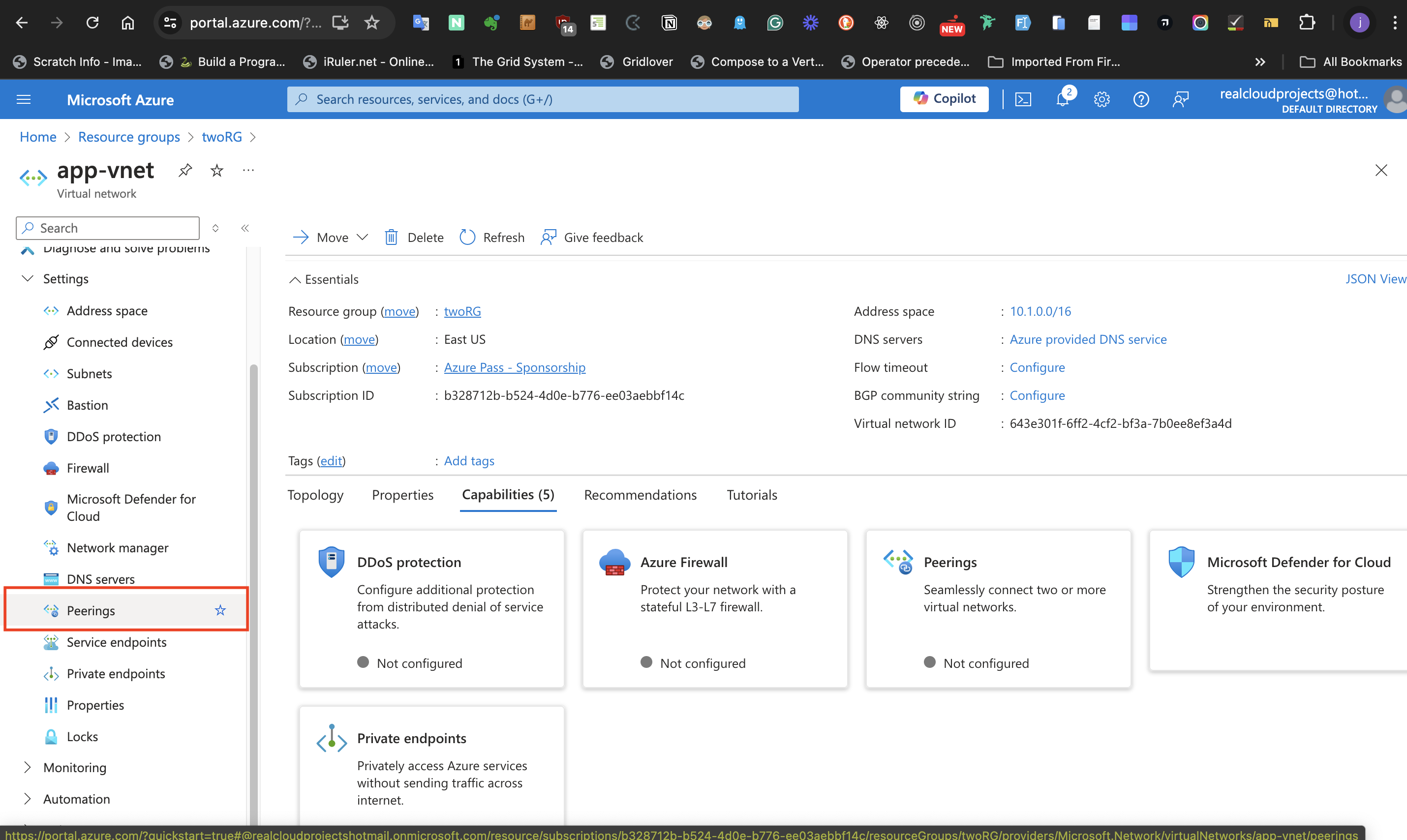This screenshot has height=840, width=1407.
Task: Toggle the favorite star next to Peerings
Action: coord(220,610)
